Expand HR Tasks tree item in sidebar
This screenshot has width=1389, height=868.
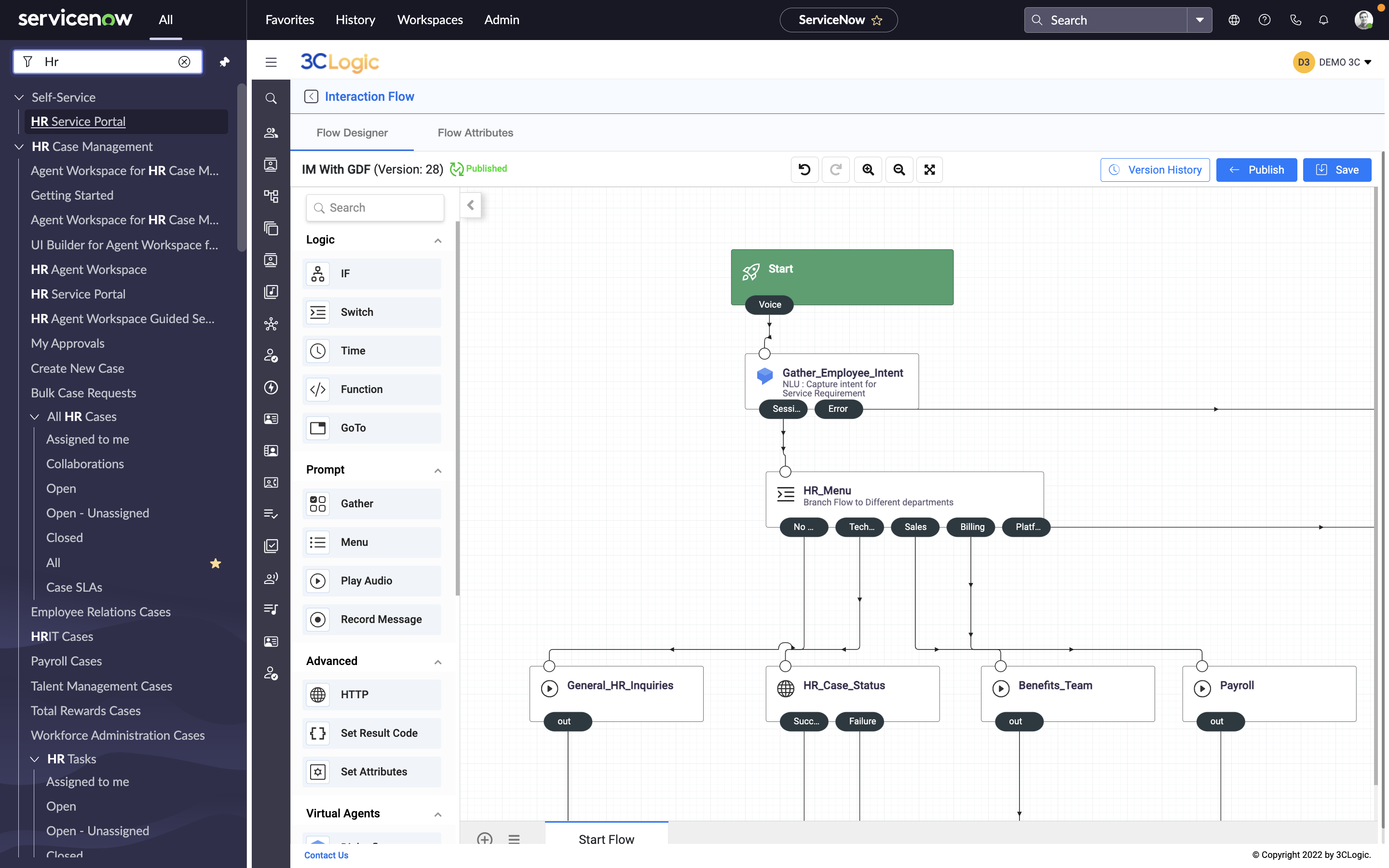[x=33, y=759]
